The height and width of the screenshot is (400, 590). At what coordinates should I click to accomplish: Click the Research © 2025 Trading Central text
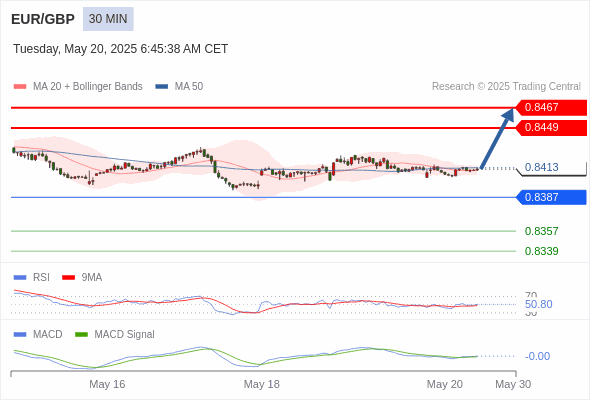point(506,87)
